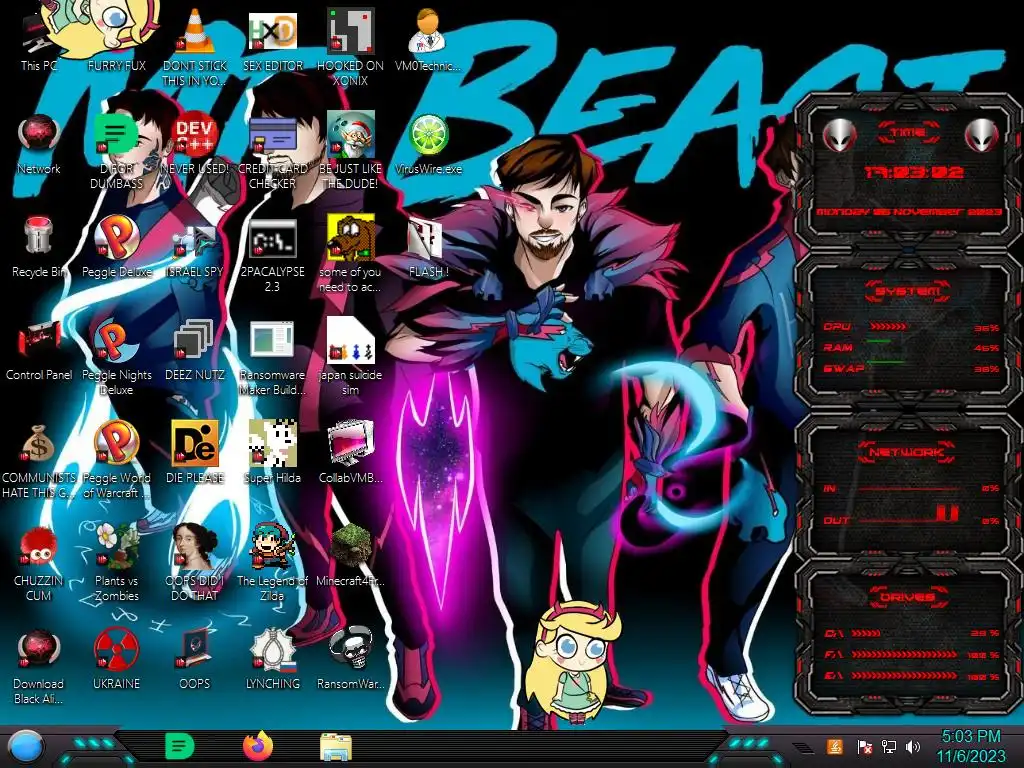Click the volume speaker tray icon
Viewport: 1024px width, 768px height.
coord(913,746)
